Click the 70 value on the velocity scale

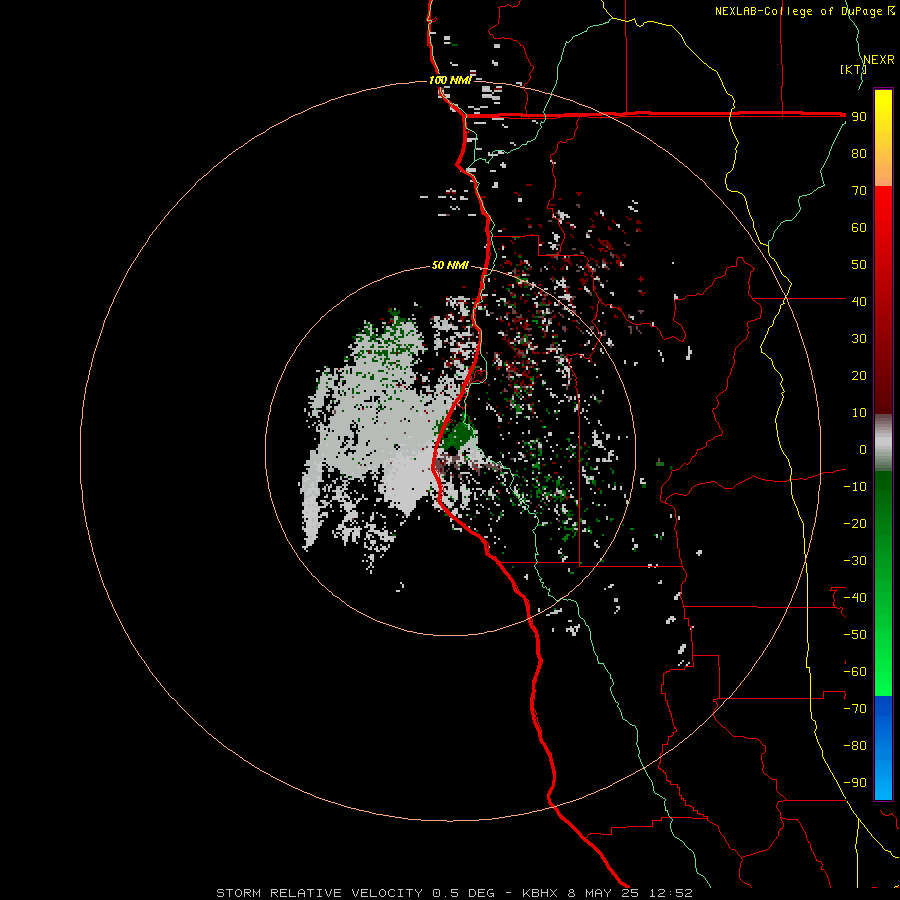tap(859, 191)
